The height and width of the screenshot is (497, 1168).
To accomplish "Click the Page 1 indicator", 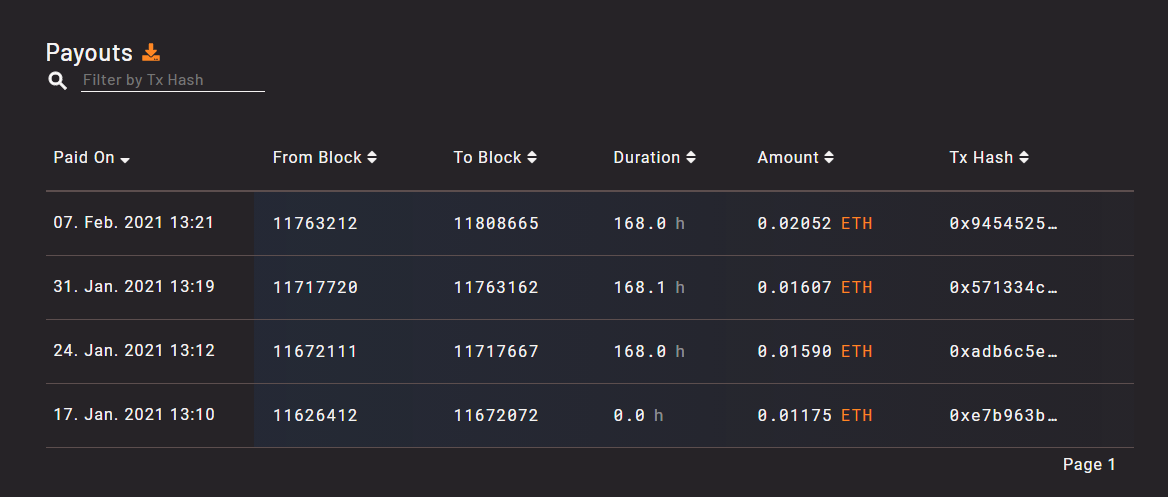I will click(x=1089, y=465).
